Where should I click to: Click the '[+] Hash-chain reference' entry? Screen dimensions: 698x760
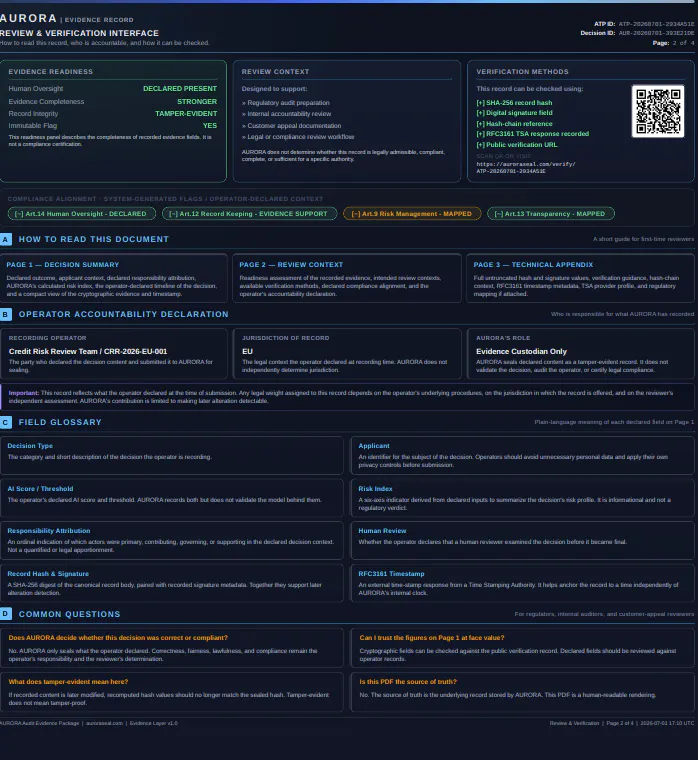point(514,124)
